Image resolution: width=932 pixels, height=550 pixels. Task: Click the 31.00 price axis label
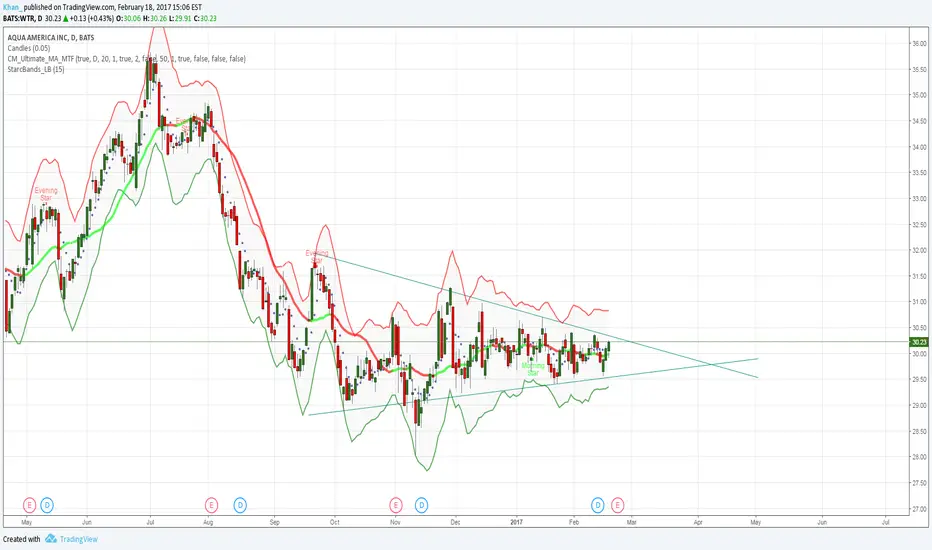(919, 302)
